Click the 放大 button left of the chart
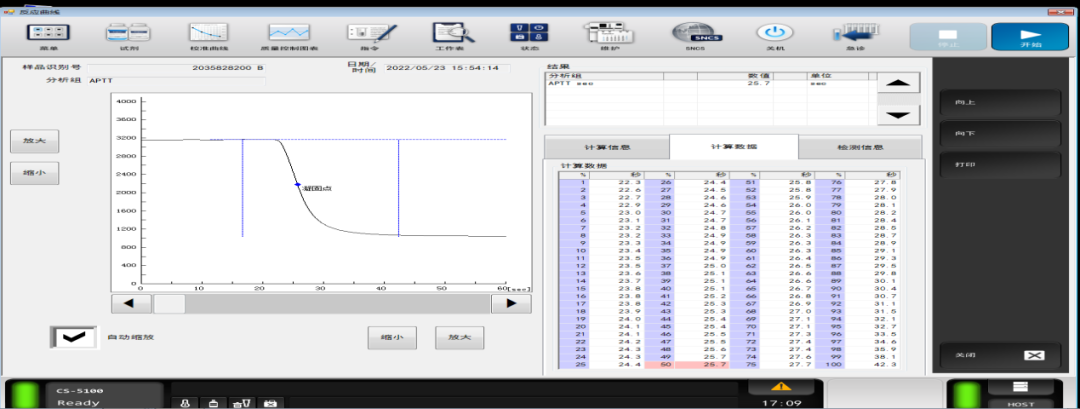This screenshot has width=1080, height=409. [x=34, y=141]
